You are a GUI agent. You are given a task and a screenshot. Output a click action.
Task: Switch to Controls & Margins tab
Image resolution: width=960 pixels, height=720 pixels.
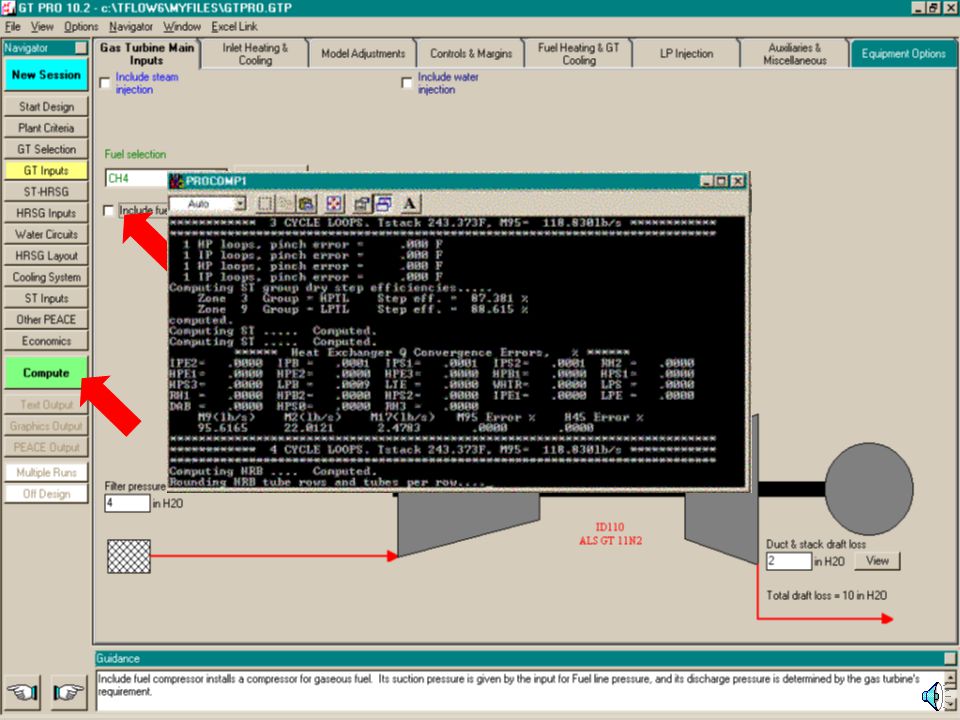coord(471,54)
